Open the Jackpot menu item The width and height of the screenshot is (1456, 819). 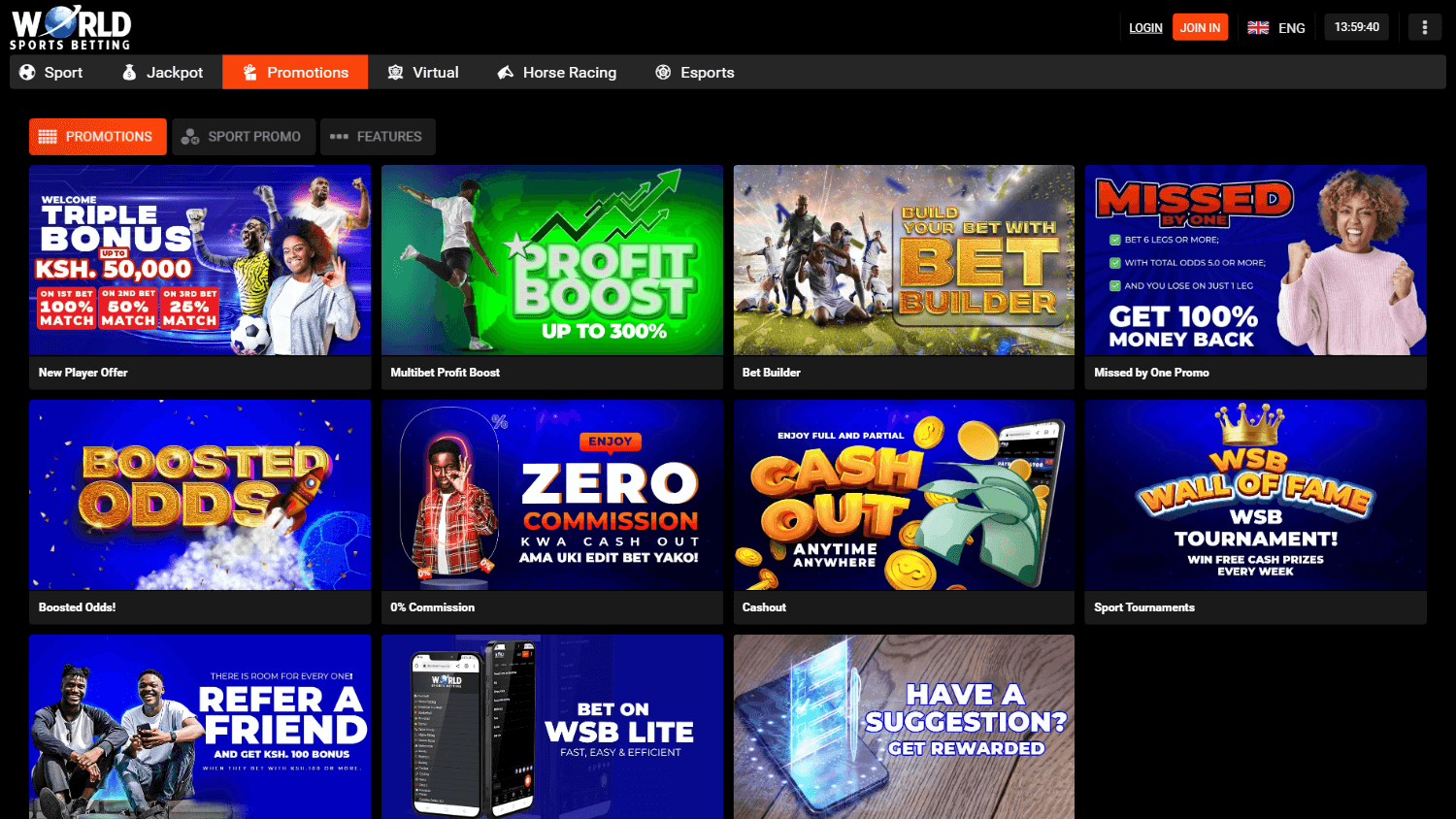point(162,72)
